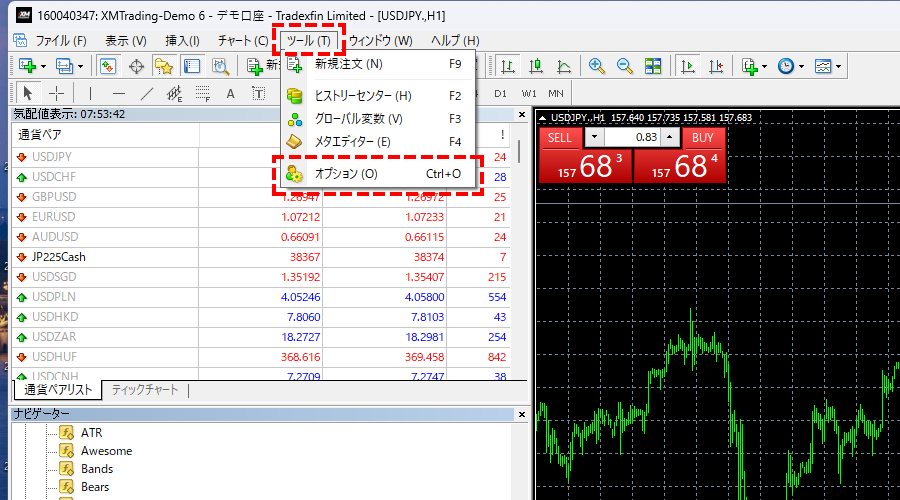Select オプション (O) from the tools menu
The height and width of the screenshot is (500, 900).
[x=346, y=174]
